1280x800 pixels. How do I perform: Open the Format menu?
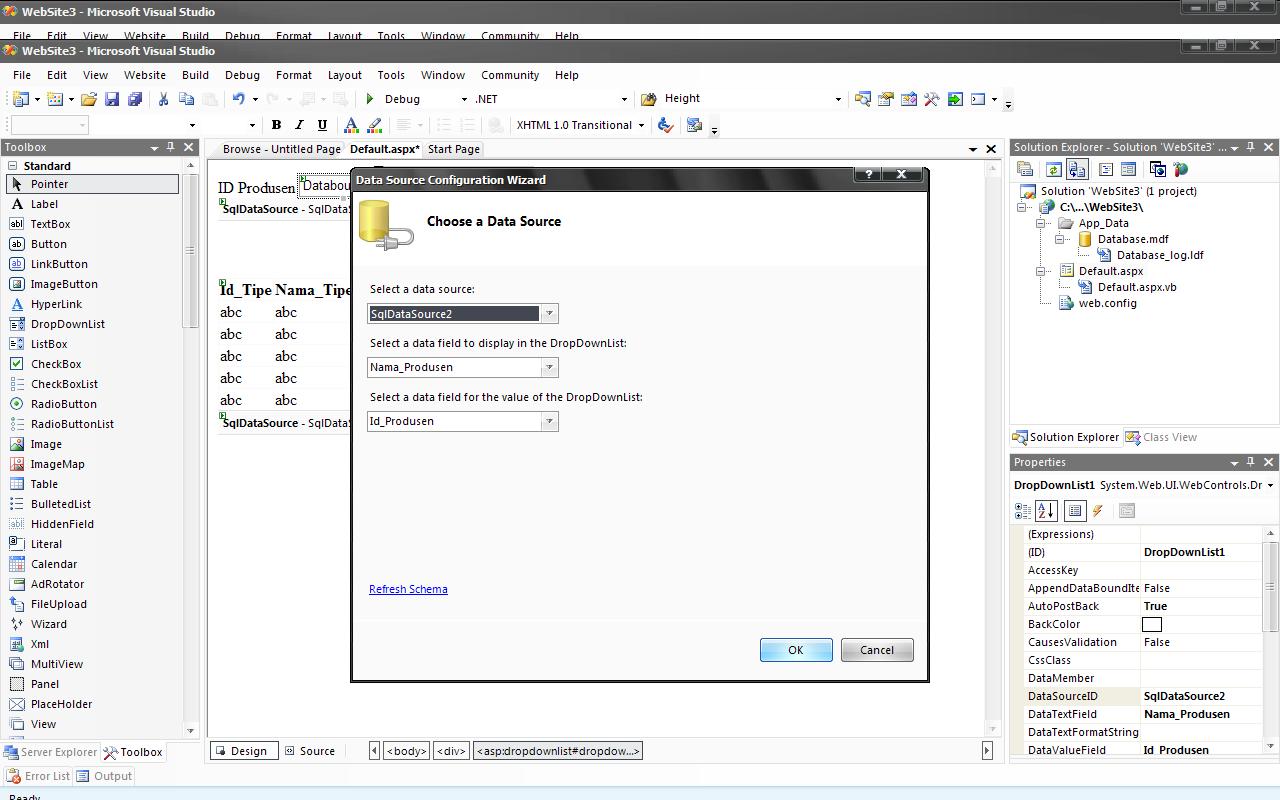pyautogui.click(x=294, y=75)
